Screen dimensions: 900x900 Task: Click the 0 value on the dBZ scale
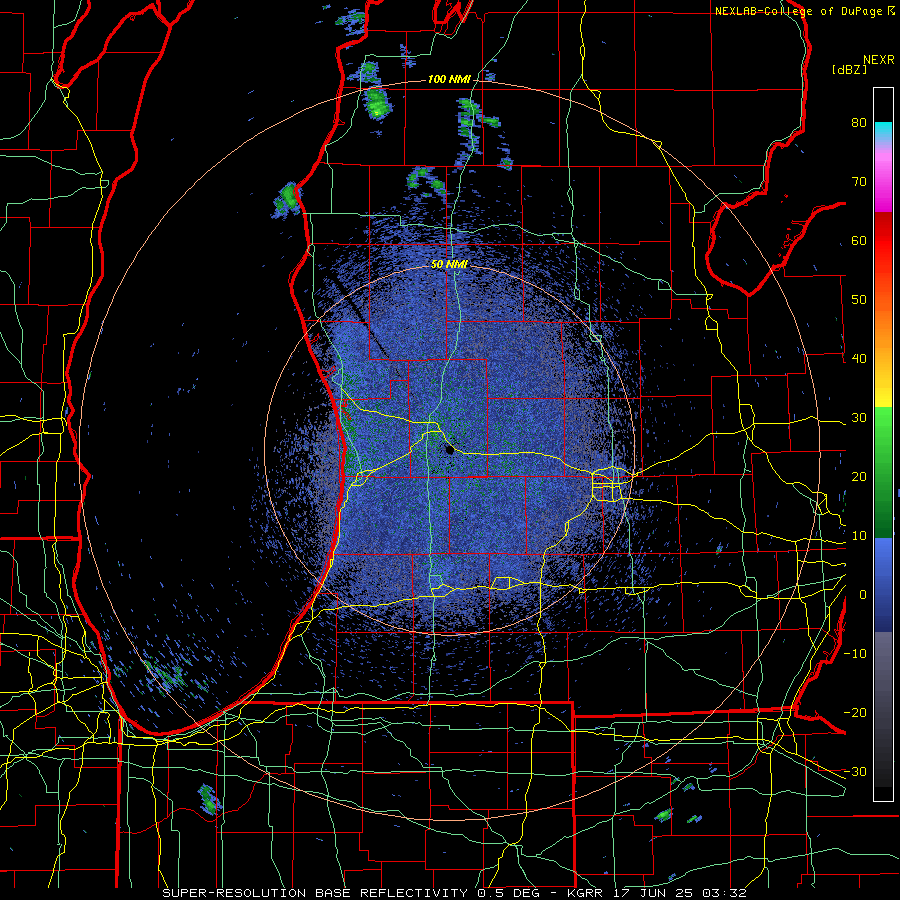863,595
